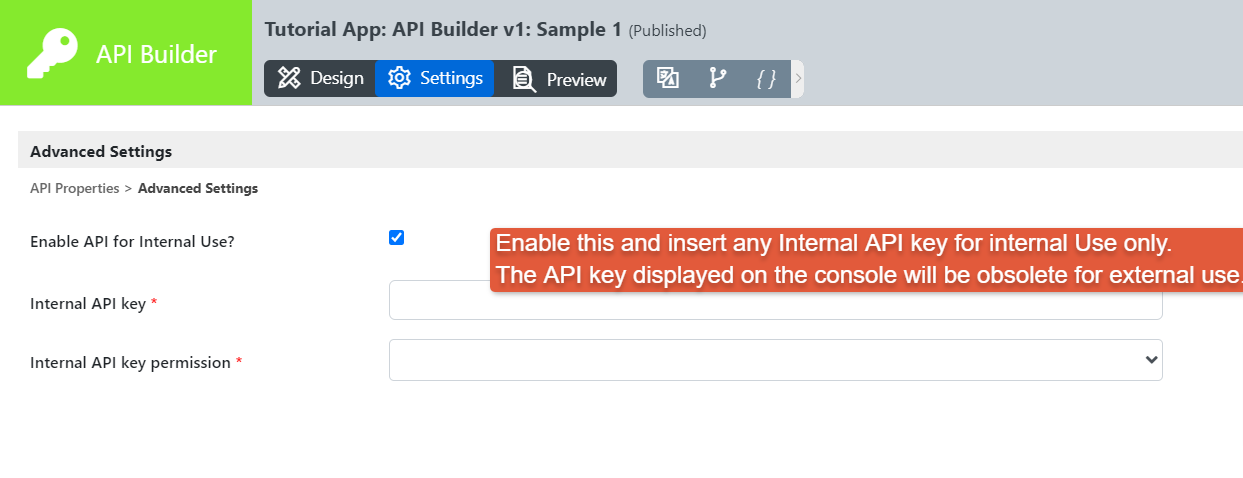1243x478 pixels.
Task: Click the key logo icon
Action: pos(52,53)
